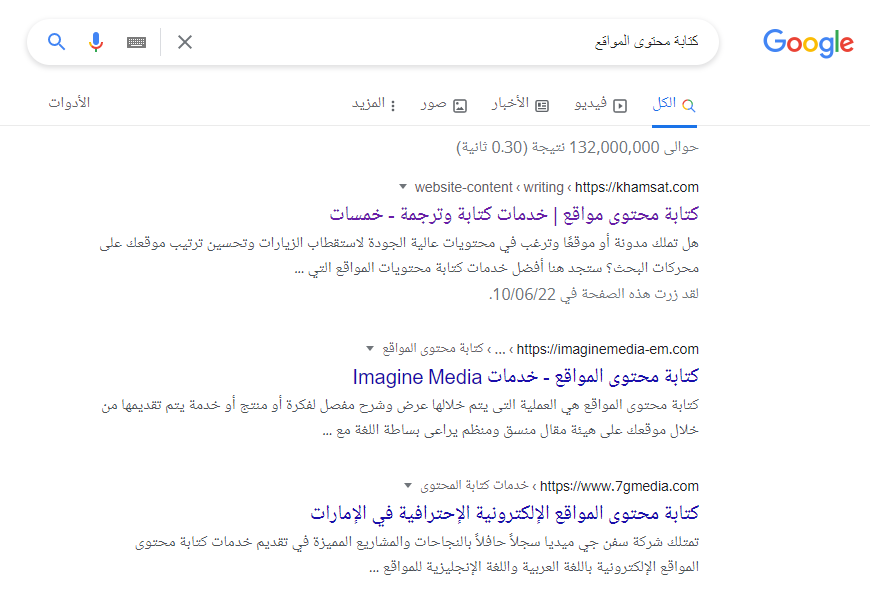
Task: Click the https://www.7gmedia.com URL text
Action: click(x=619, y=486)
